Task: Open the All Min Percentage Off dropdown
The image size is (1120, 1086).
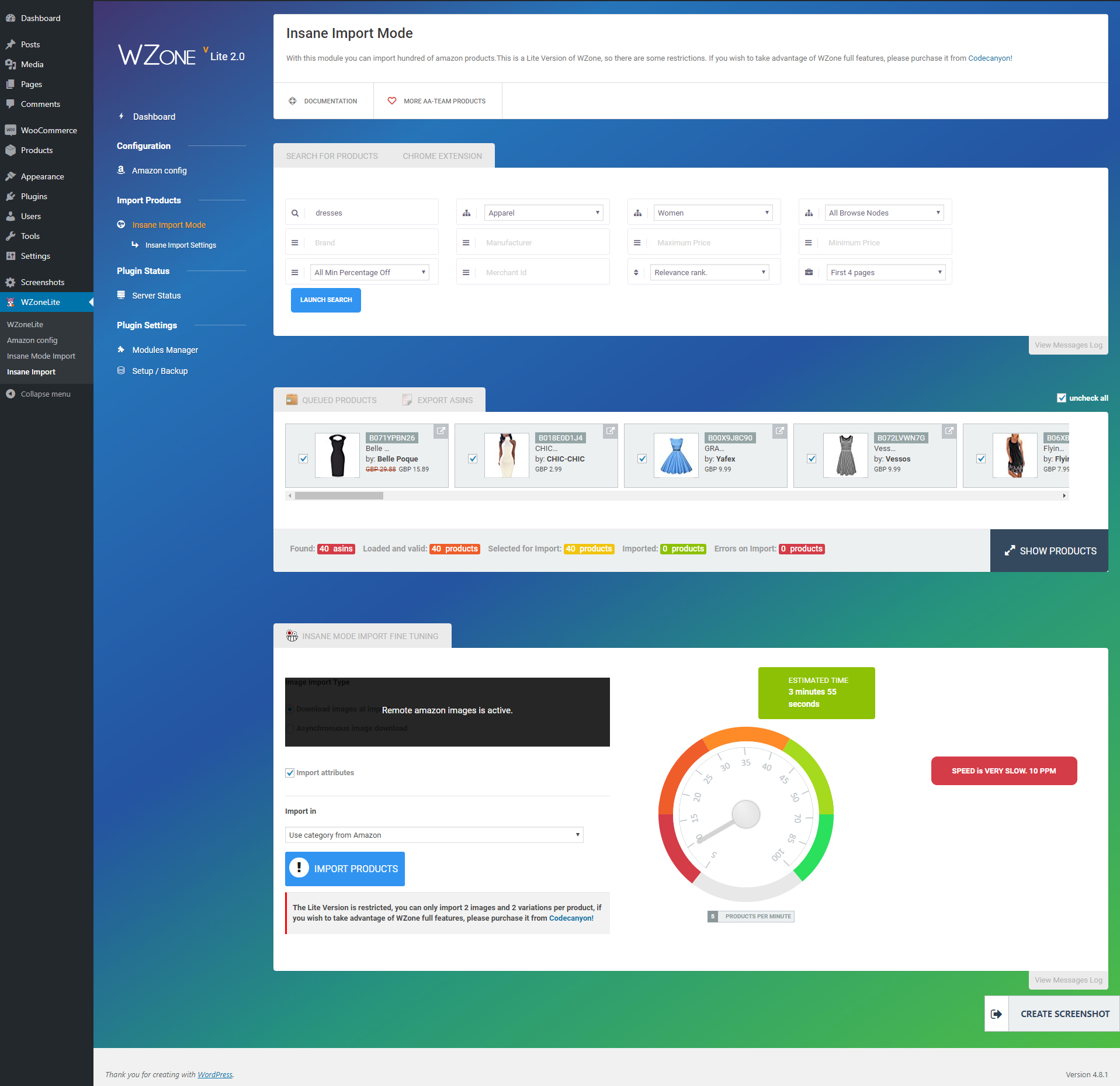Action: point(370,272)
